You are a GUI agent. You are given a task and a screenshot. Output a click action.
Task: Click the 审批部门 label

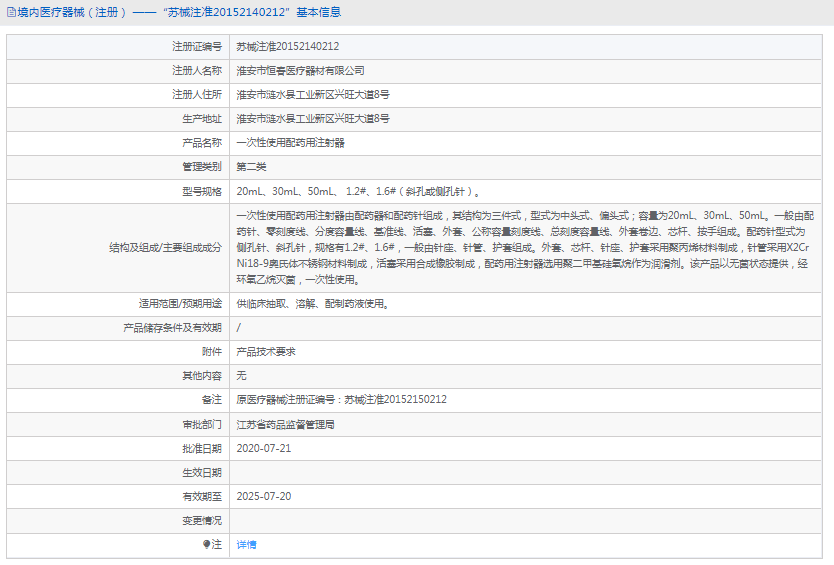coord(202,424)
